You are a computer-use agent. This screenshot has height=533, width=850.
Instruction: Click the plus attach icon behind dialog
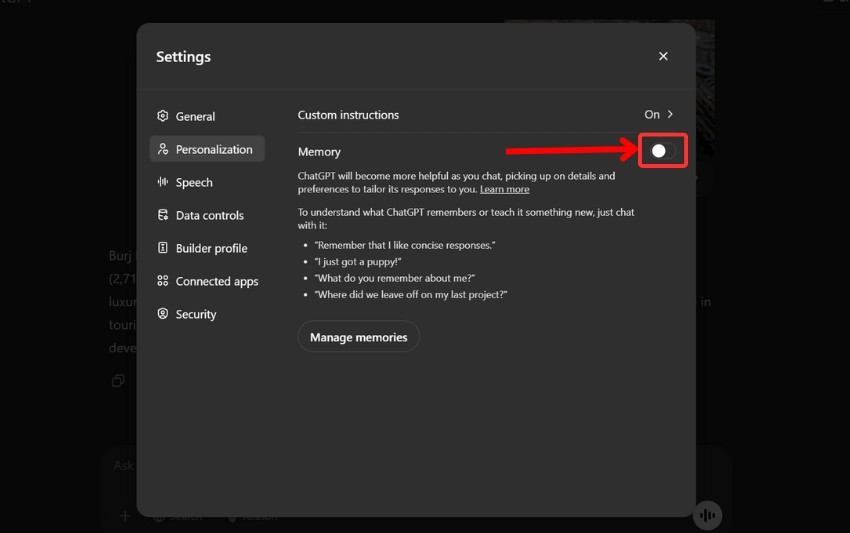(x=125, y=516)
